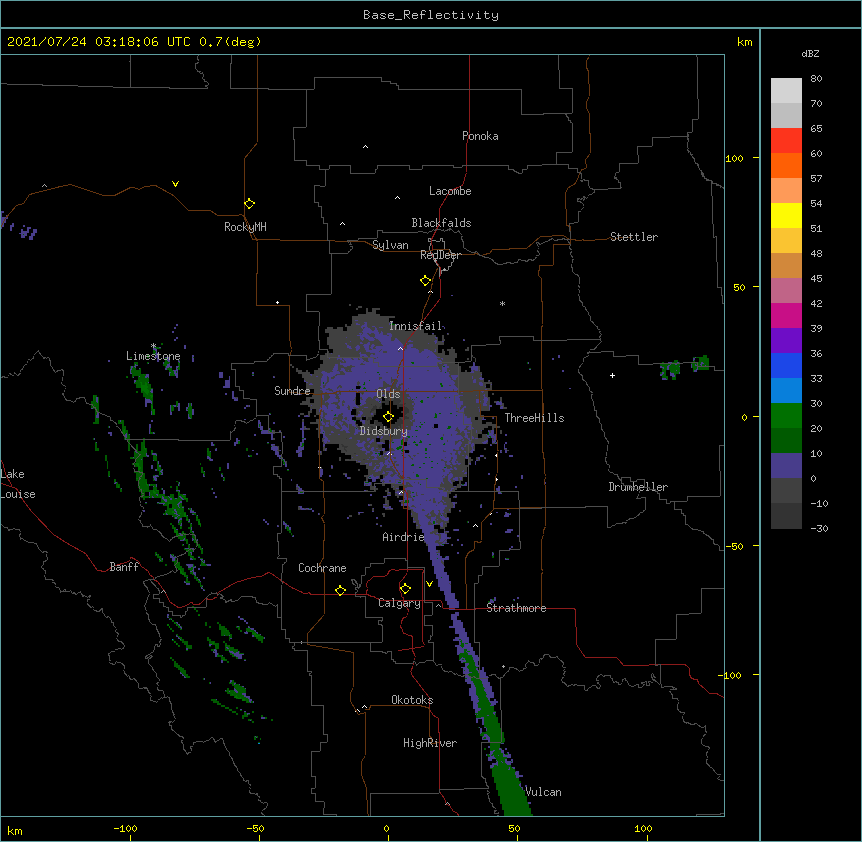The image size is (862, 842).
Task: Click the yellow V marker northwest of RockyMH
Action: 175,184
